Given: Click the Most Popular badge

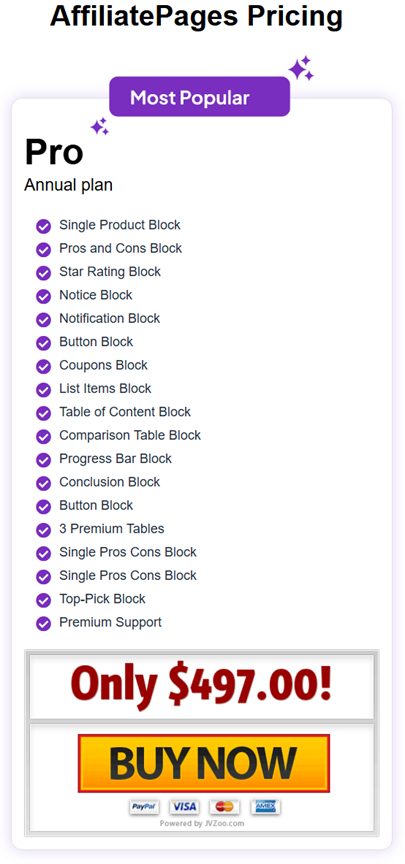Looking at the screenshot, I should pos(199,97).
